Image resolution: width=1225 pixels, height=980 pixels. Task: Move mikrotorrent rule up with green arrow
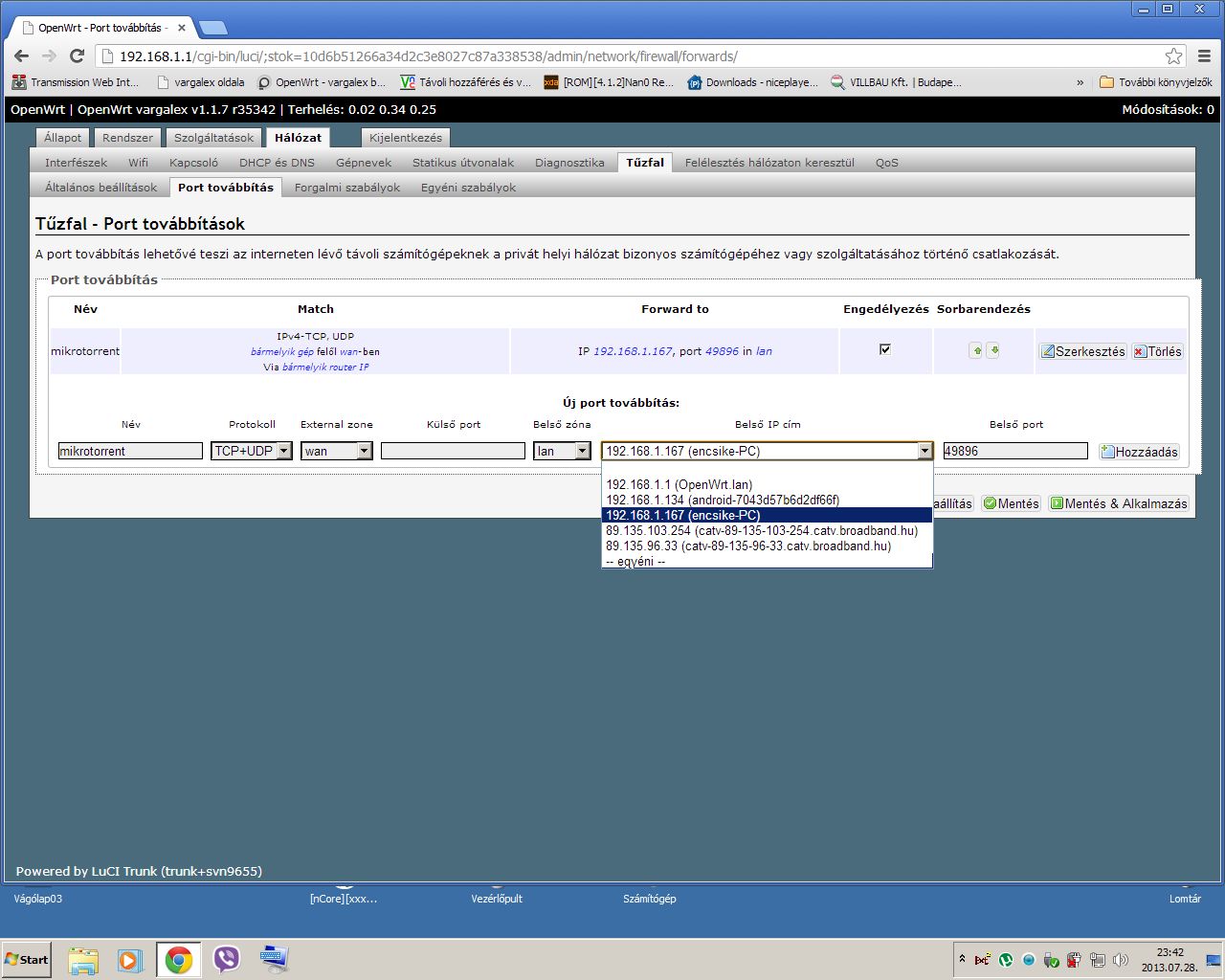point(975,350)
